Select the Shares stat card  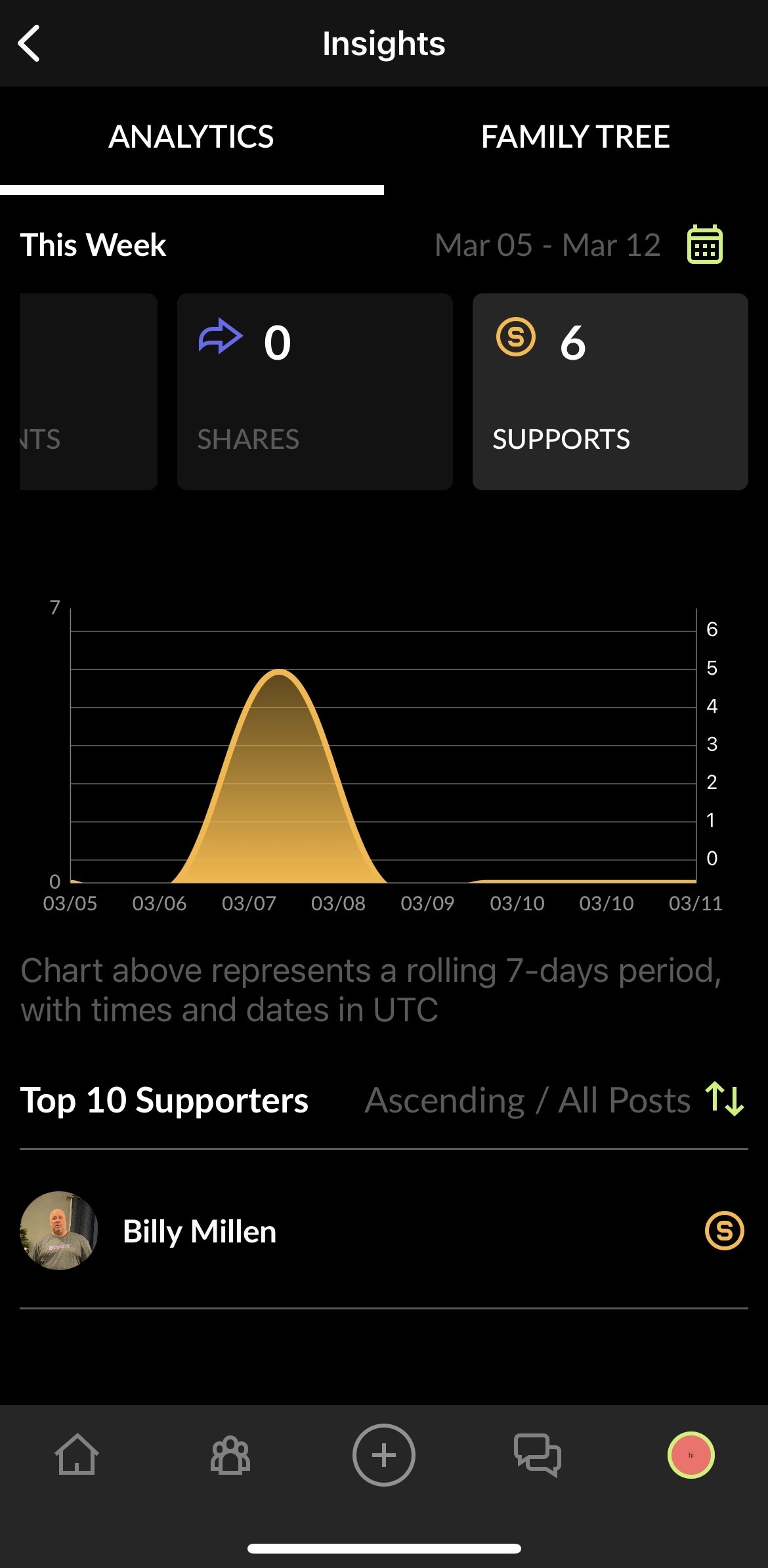tap(314, 392)
